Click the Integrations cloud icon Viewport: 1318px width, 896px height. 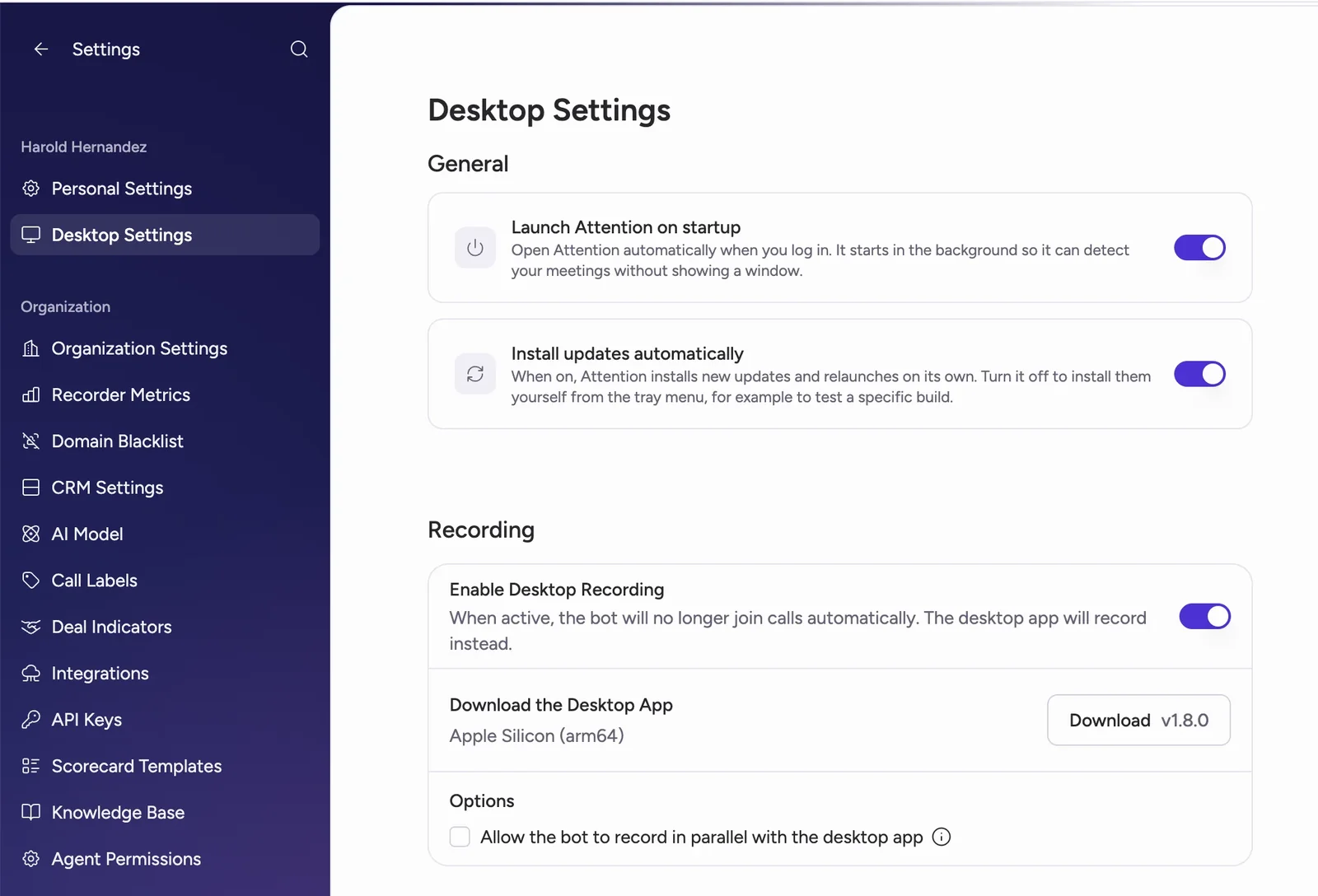click(x=30, y=674)
